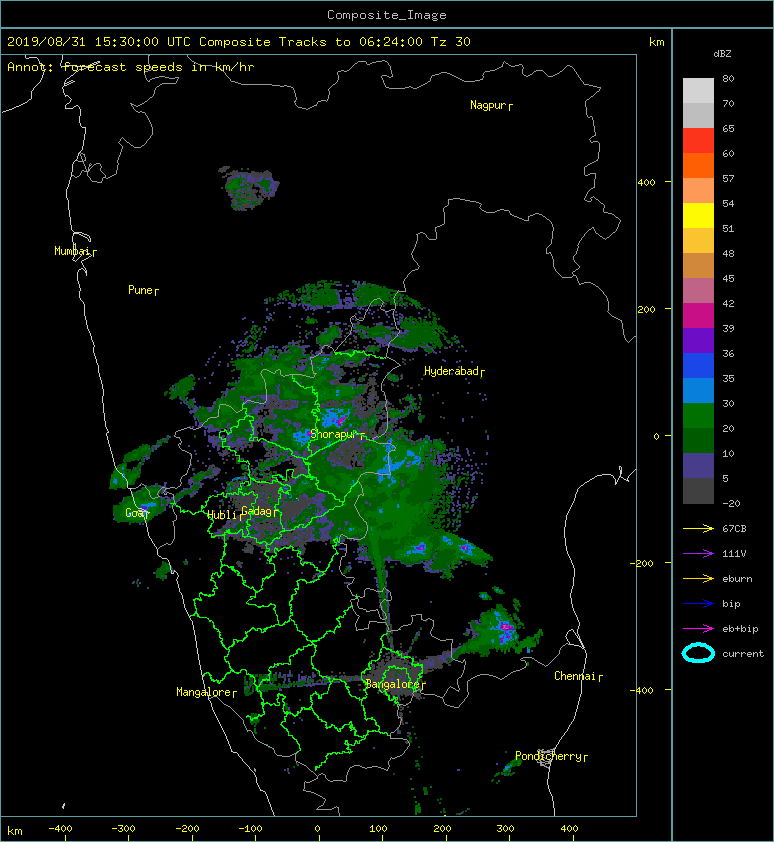Click the Bangalore city label
The image size is (774, 842).
coord(395,684)
